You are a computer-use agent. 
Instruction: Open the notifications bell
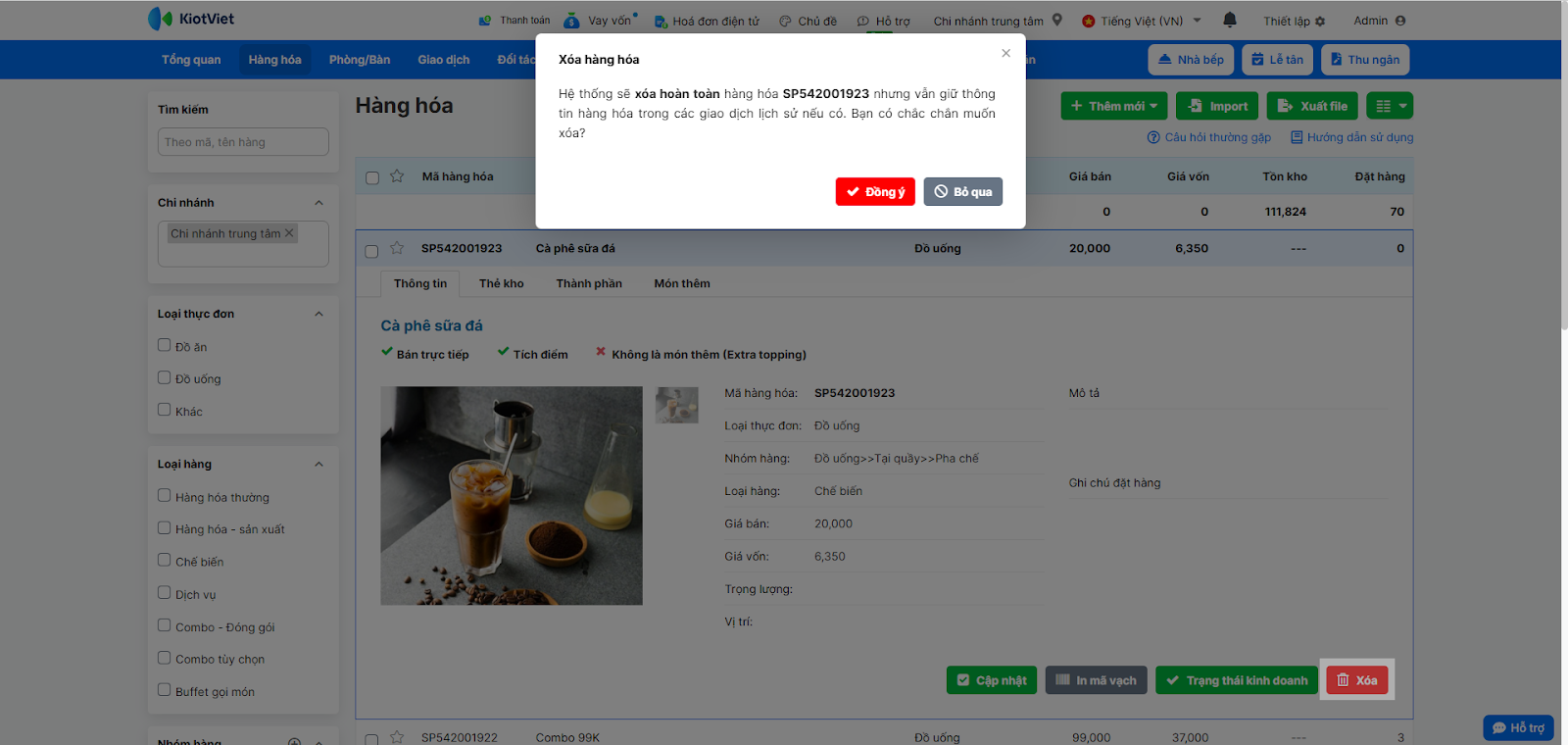pyautogui.click(x=1230, y=20)
